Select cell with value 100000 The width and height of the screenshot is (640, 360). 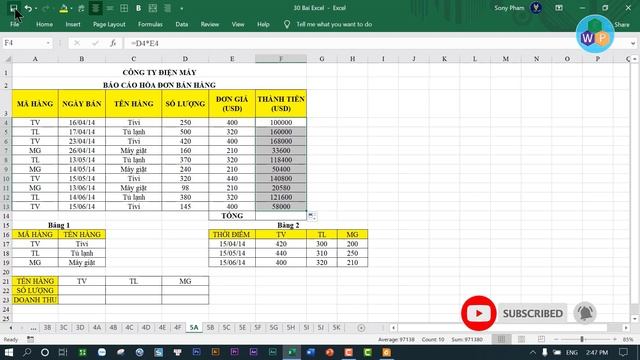[281, 122]
